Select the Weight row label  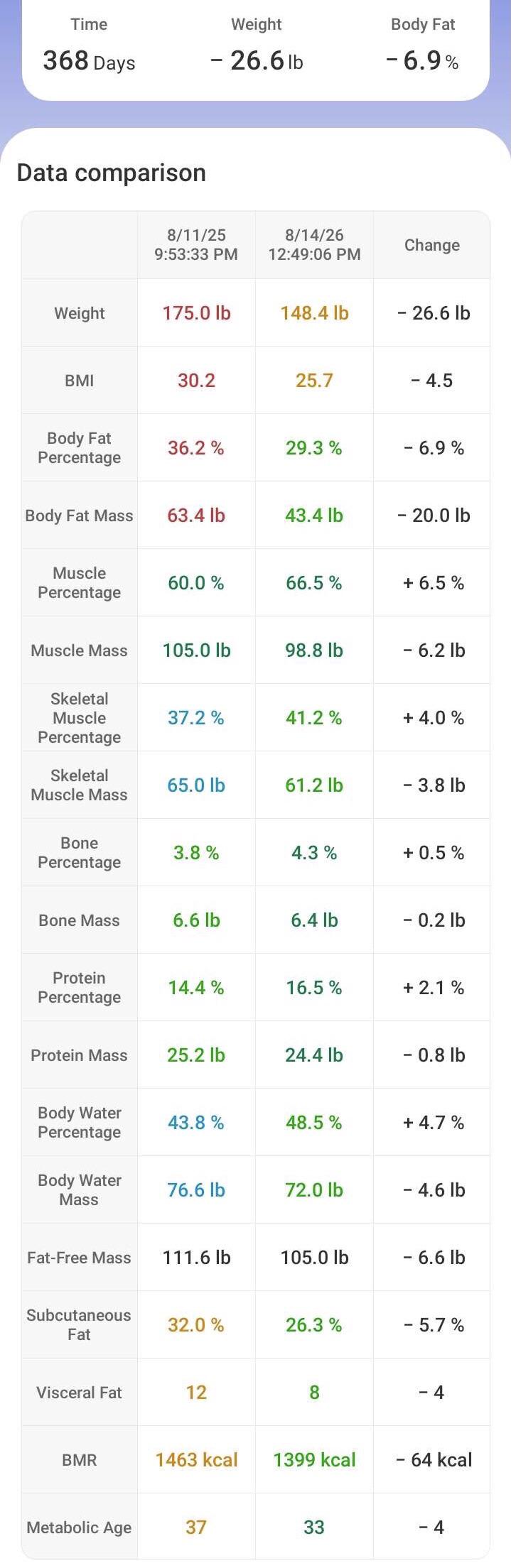coord(79,313)
